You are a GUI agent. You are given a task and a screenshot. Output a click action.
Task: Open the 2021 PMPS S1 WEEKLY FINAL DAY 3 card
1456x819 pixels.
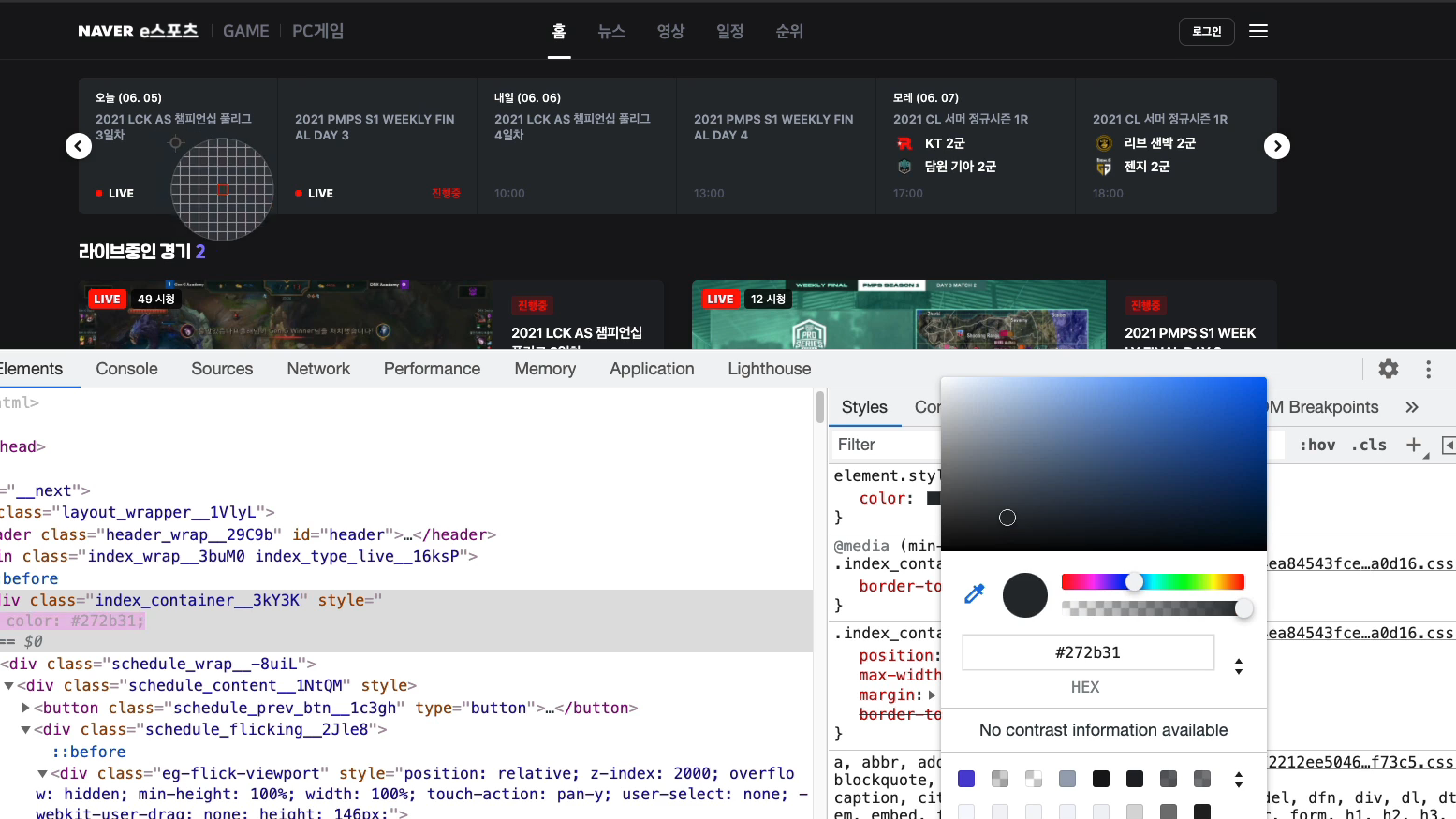(377, 146)
